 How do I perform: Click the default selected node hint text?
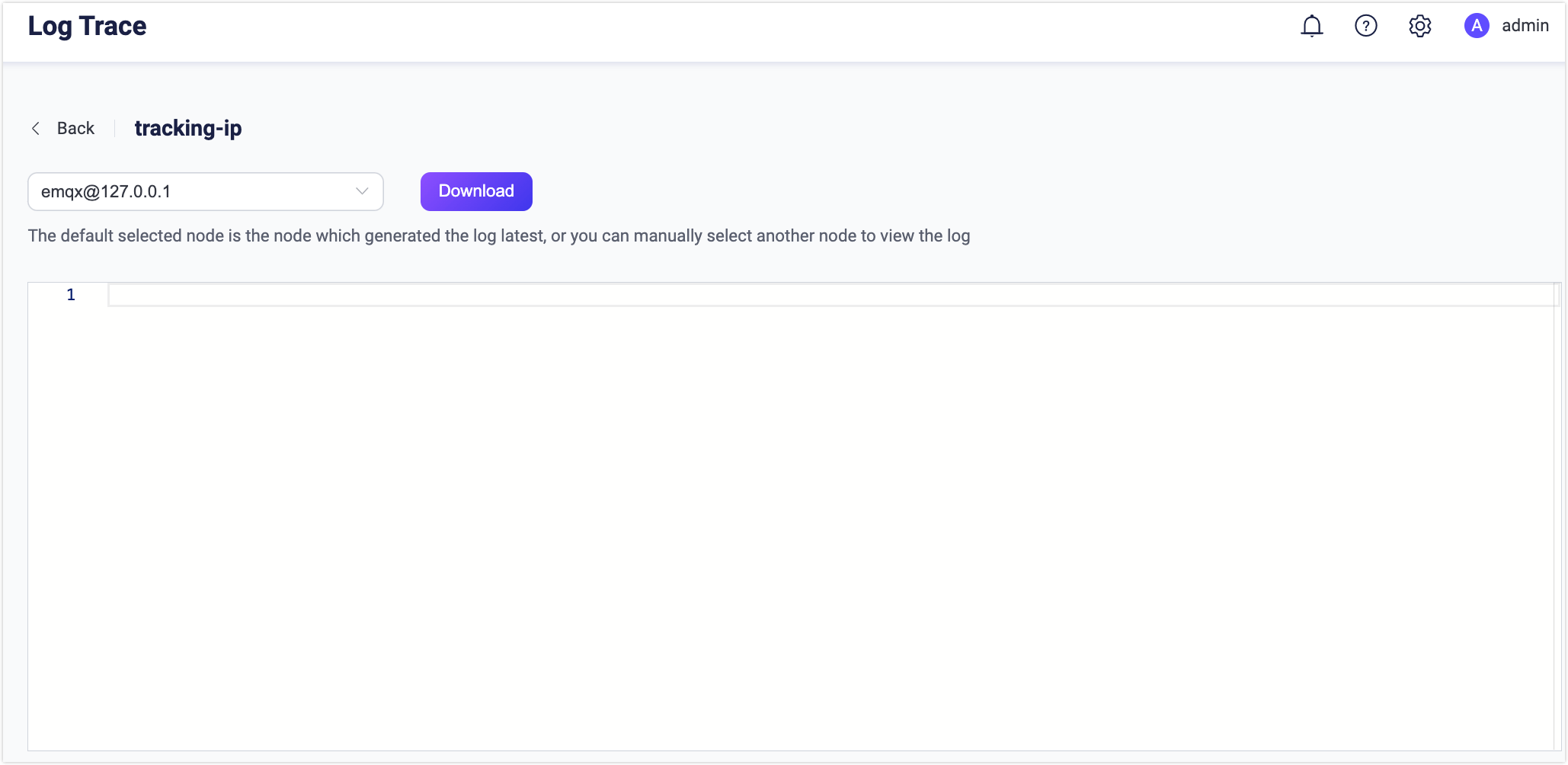pos(498,236)
